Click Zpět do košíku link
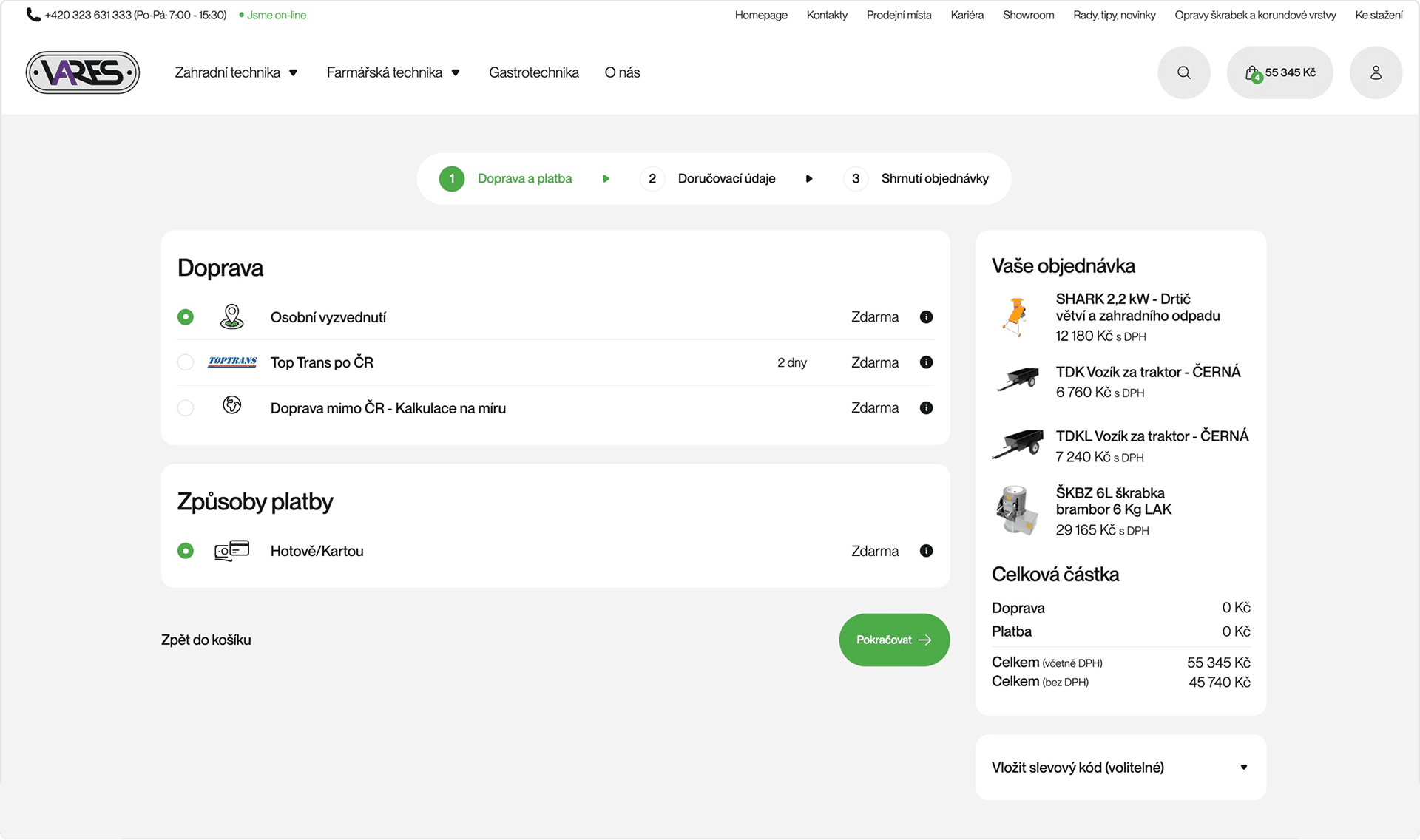The width and height of the screenshot is (1420, 840). click(206, 640)
